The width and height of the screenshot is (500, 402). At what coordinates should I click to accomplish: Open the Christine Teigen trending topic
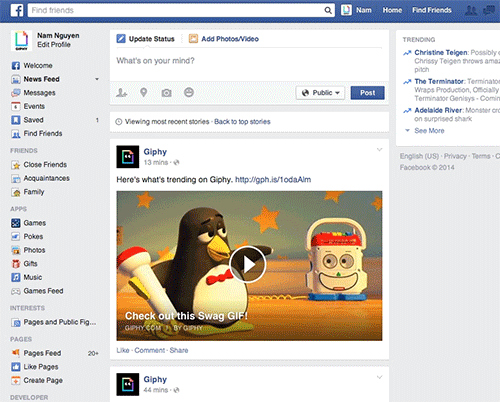(441, 53)
